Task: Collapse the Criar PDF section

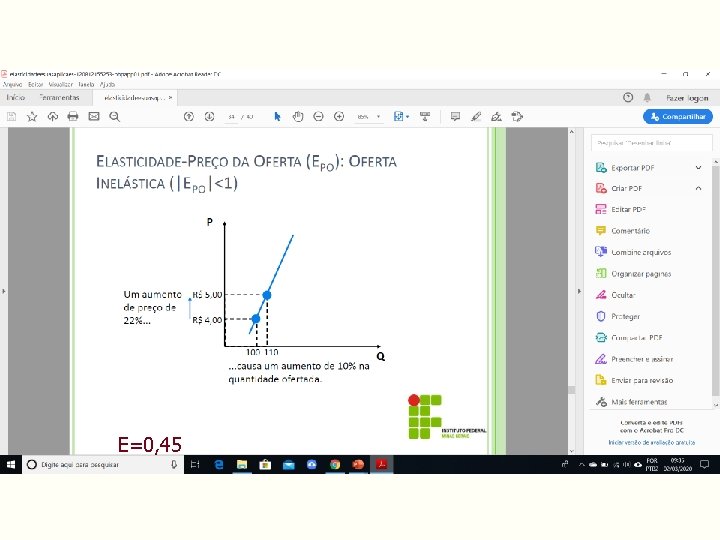Action: click(698, 188)
